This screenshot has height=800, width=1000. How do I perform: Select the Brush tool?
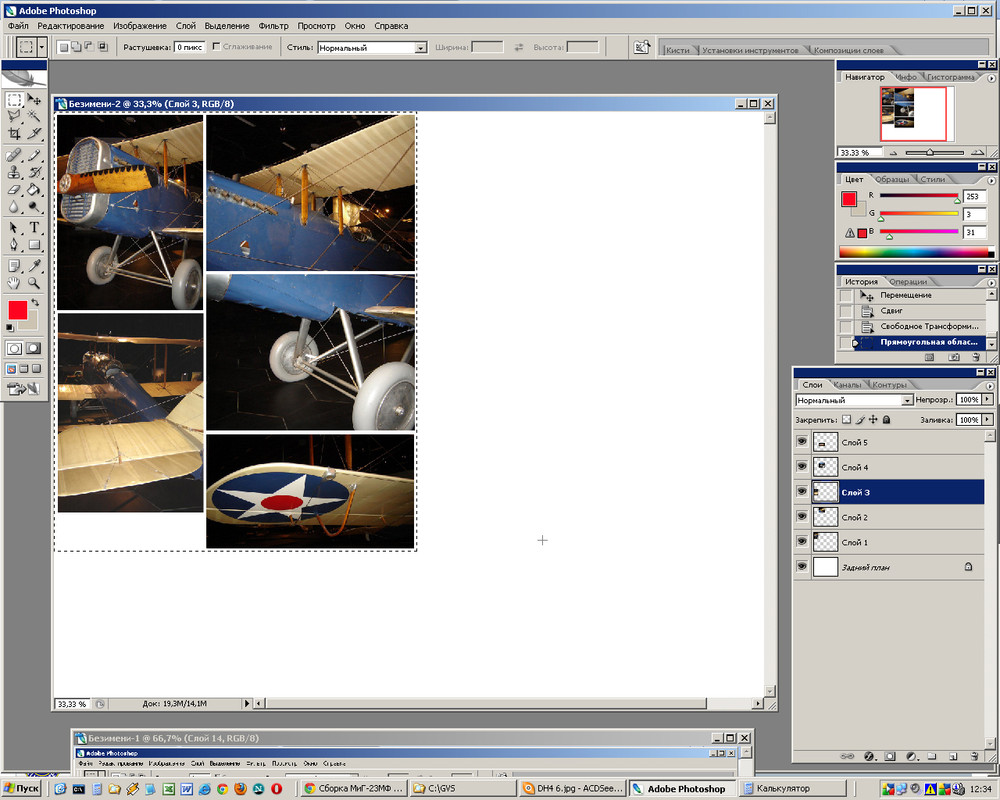click(34, 155)
